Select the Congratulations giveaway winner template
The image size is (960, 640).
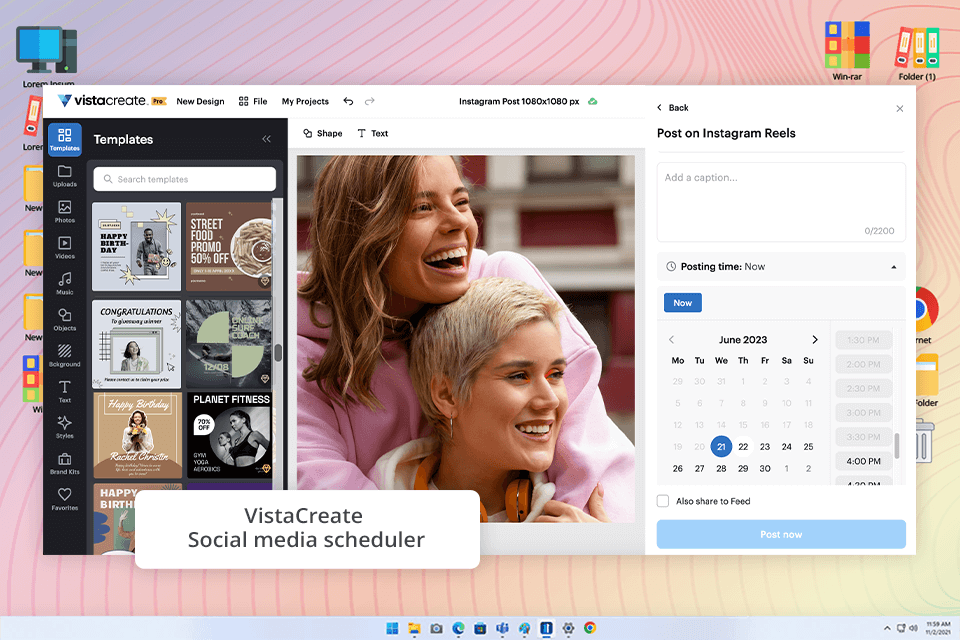tap(137, 344)
